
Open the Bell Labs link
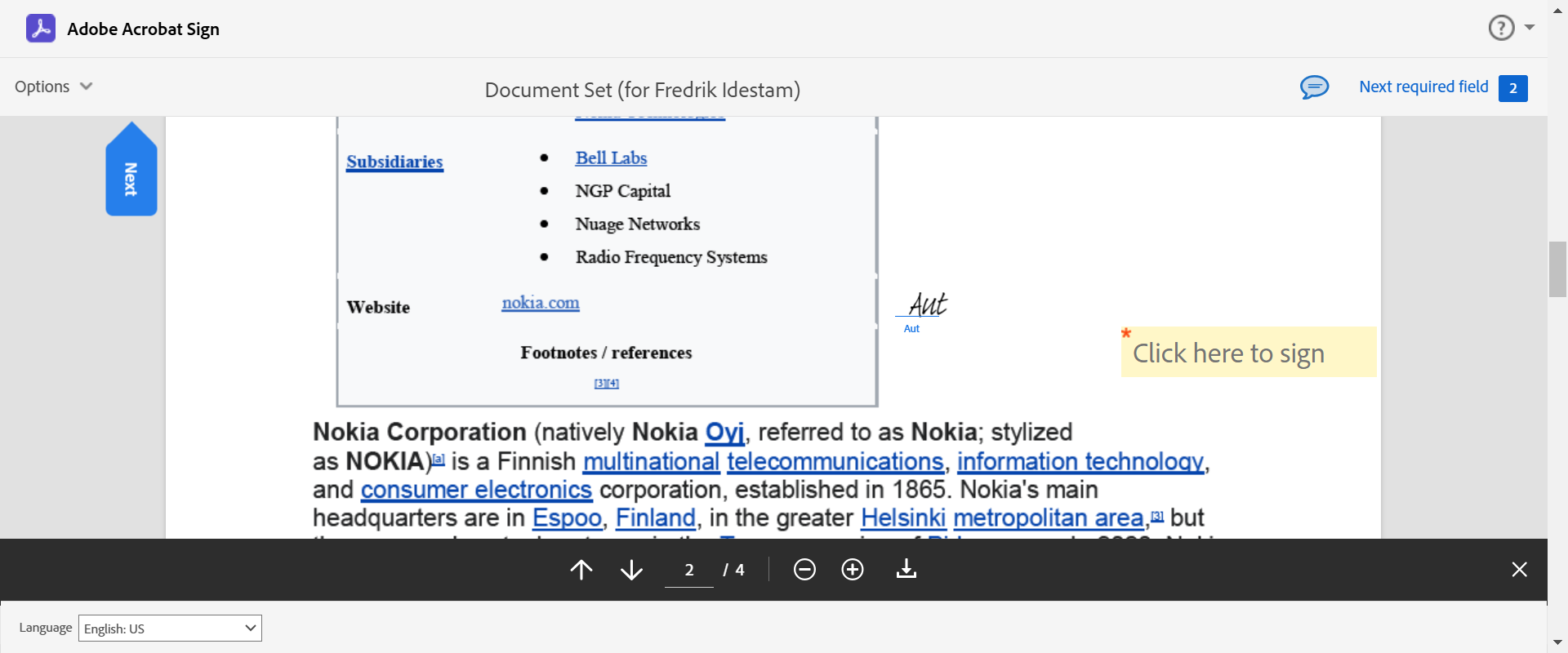click(611, 158)
